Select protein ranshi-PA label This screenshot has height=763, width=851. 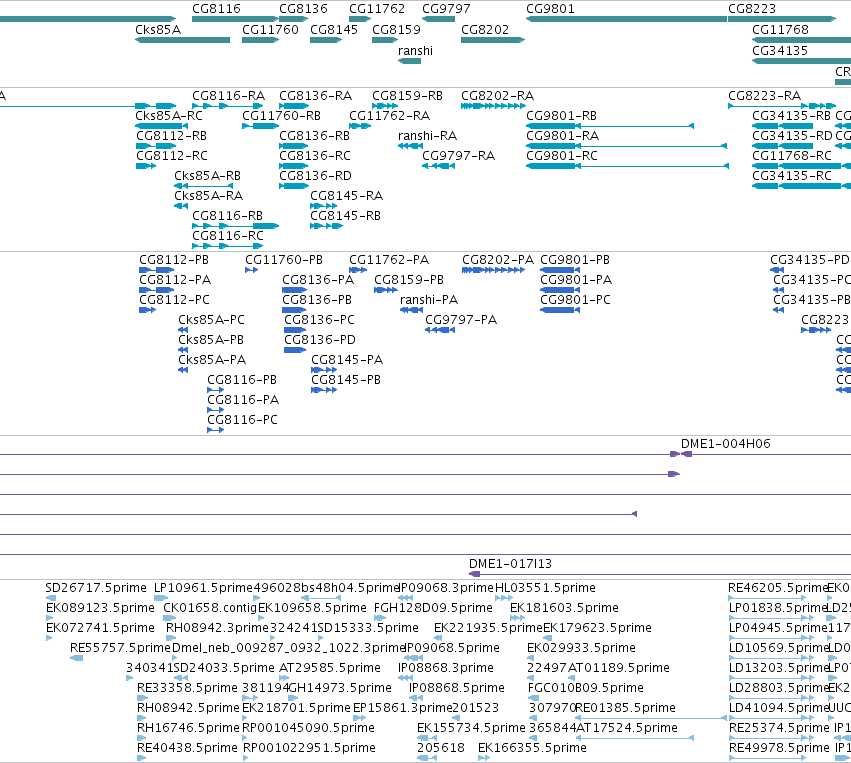(x=429, y=300)
